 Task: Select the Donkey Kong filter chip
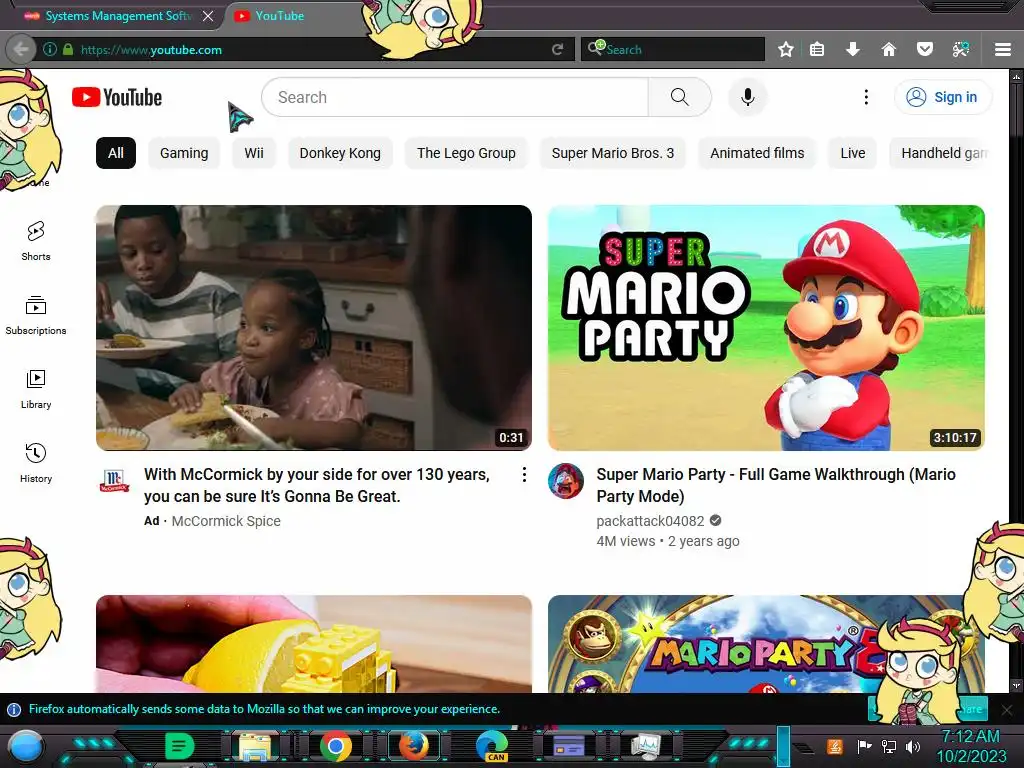click(x=340, y=153)
